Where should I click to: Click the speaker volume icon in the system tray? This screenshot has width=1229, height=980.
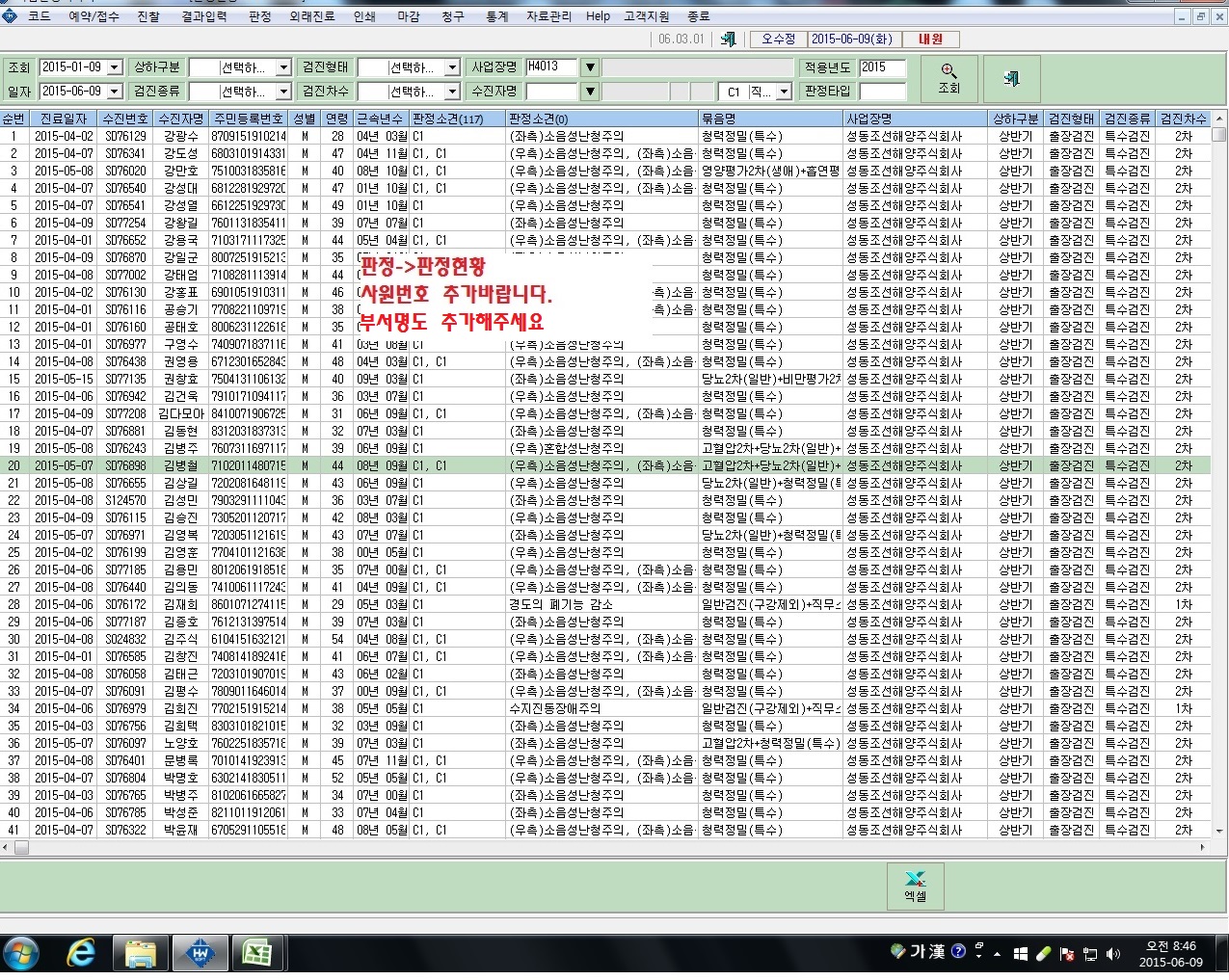tap(1113, 953)
